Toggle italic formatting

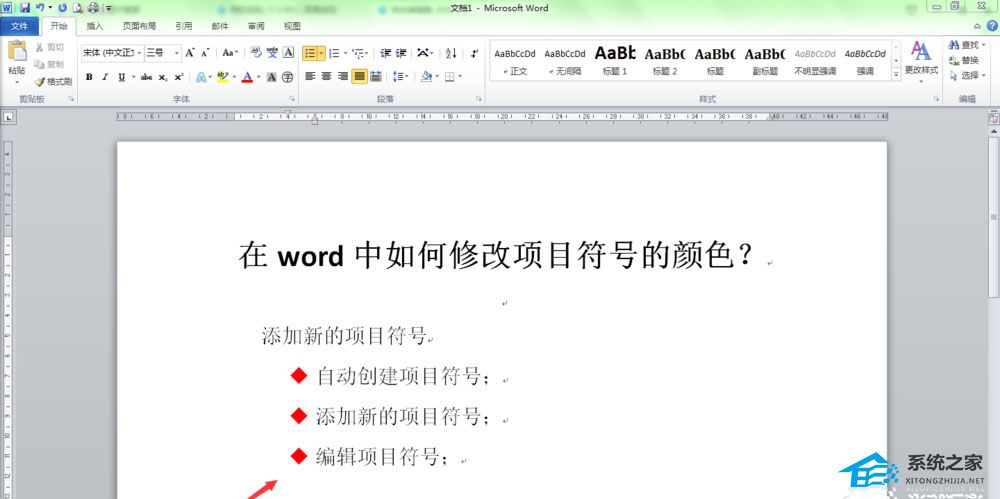(105, 77)
